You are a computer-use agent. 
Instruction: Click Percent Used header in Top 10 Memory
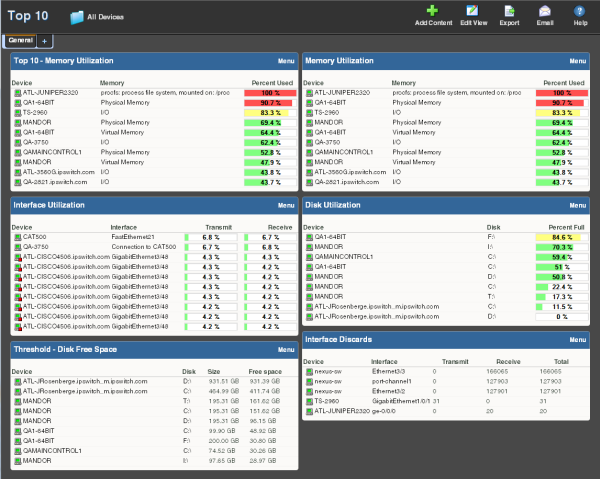point(272,83)
